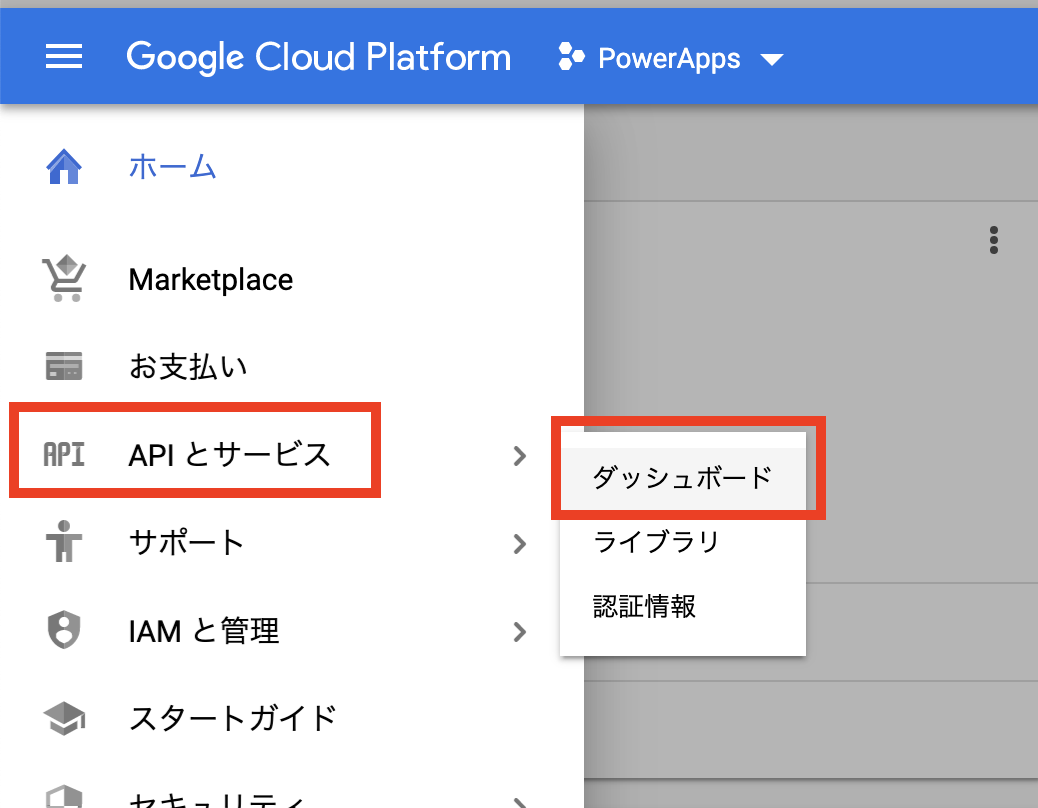The image size is (1038, 808).
Task: Open お支払い billing page
Action: pos(188,366)
